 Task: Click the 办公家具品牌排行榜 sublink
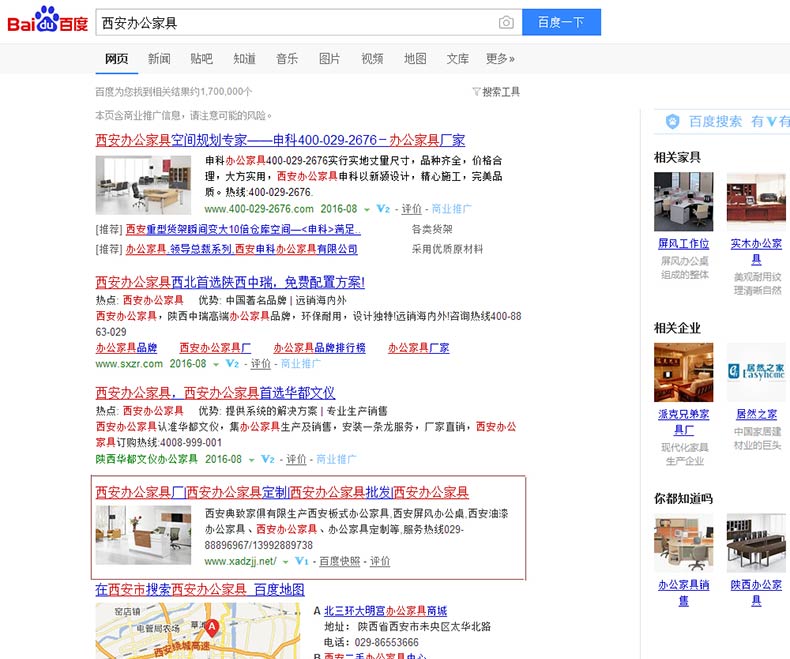[319, 348]
